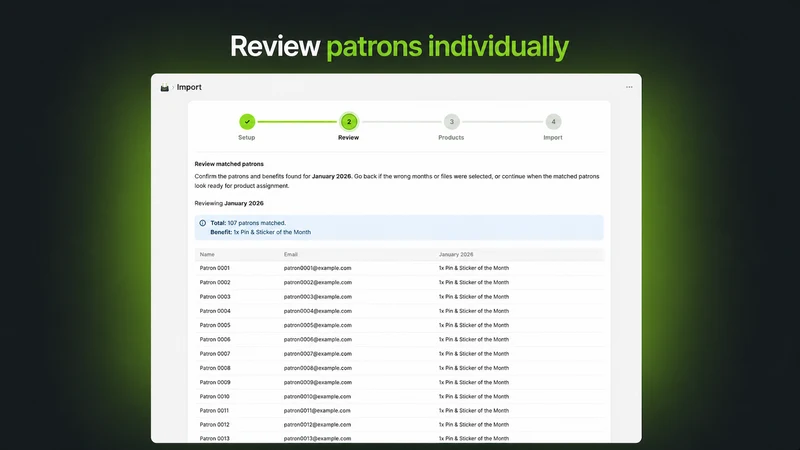Click the Import breadcrumb label
This screenshot has width=800, height=450.
[x=189, y=87]
